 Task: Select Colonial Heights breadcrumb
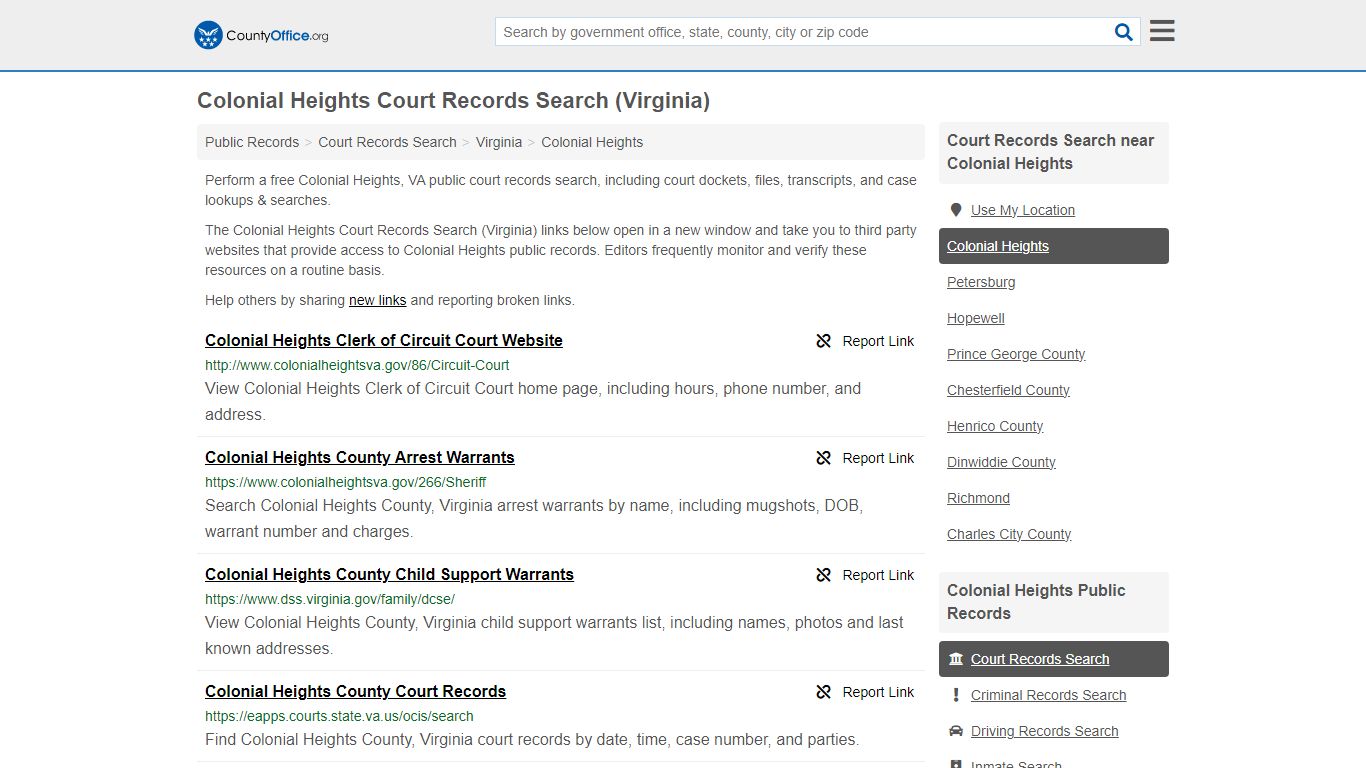tap(592, 142)
